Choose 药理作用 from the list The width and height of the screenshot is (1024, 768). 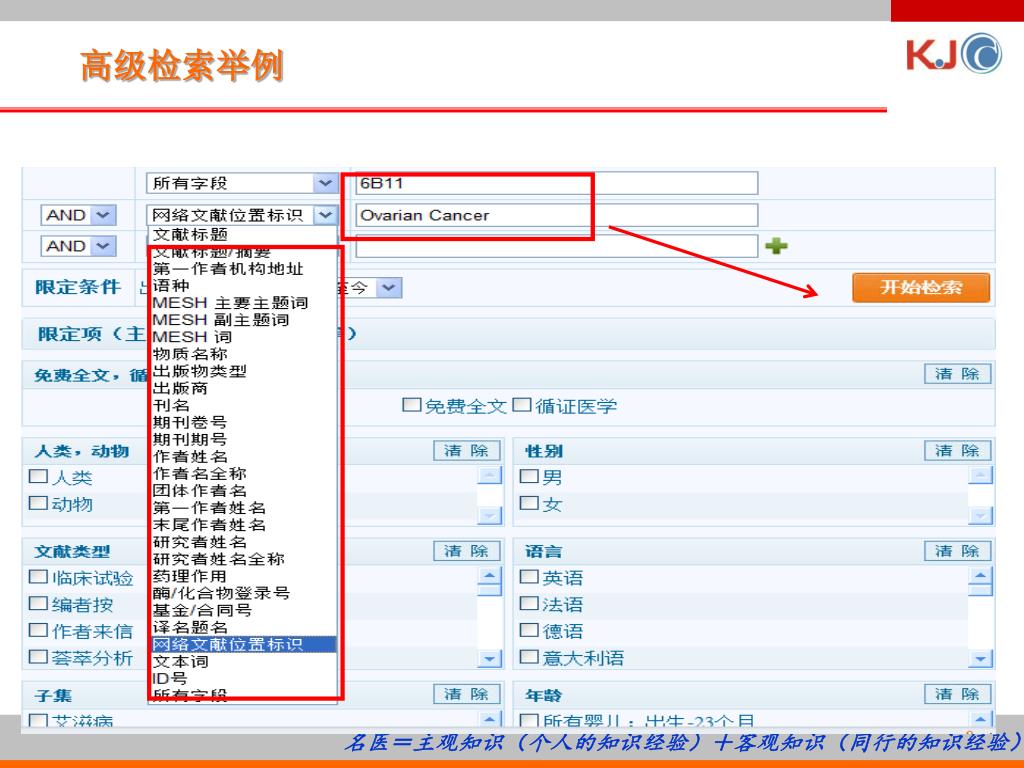coord(190,575)
